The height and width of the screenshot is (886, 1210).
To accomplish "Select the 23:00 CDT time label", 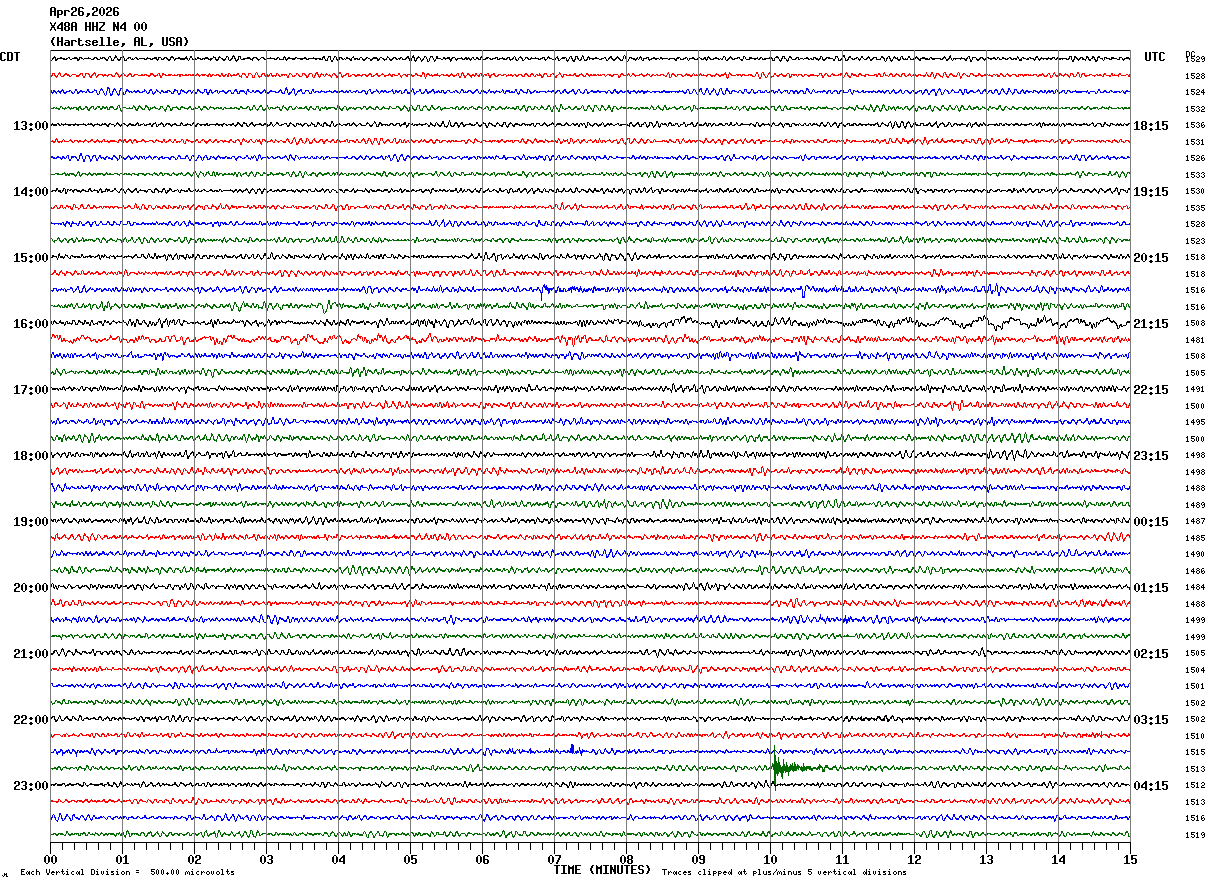I will coord(30,786).
